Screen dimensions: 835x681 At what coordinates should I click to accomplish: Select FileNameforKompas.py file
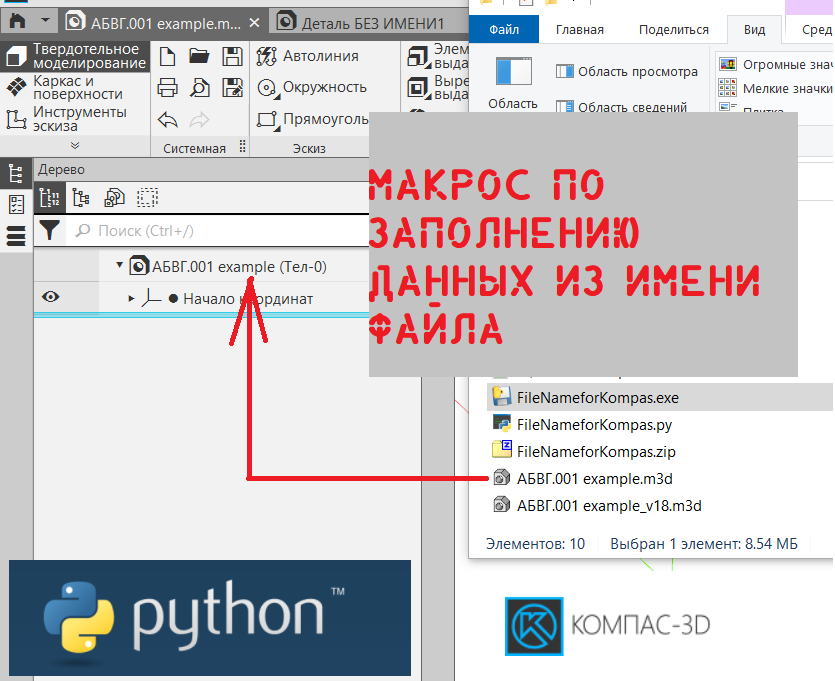(x=583, y=424)
